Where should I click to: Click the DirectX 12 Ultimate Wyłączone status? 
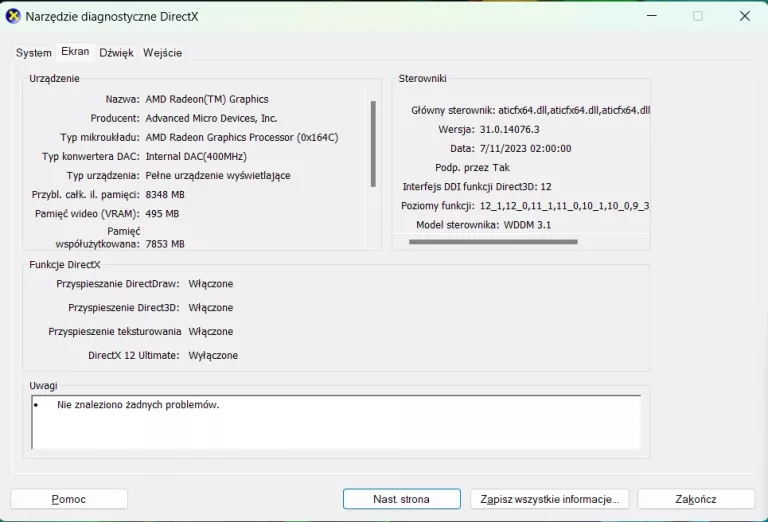213,355
